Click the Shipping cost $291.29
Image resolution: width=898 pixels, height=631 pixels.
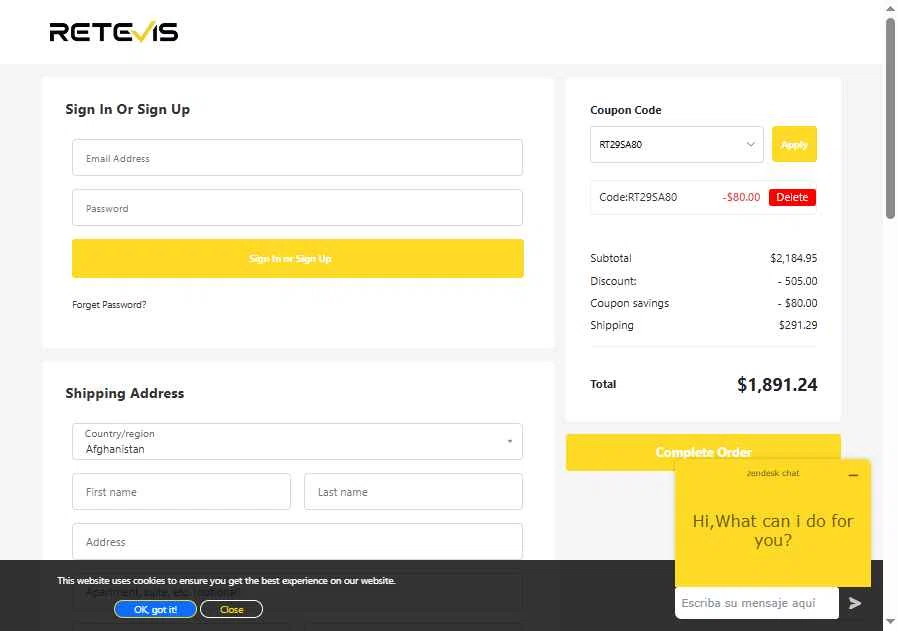[x=798, y=325]
